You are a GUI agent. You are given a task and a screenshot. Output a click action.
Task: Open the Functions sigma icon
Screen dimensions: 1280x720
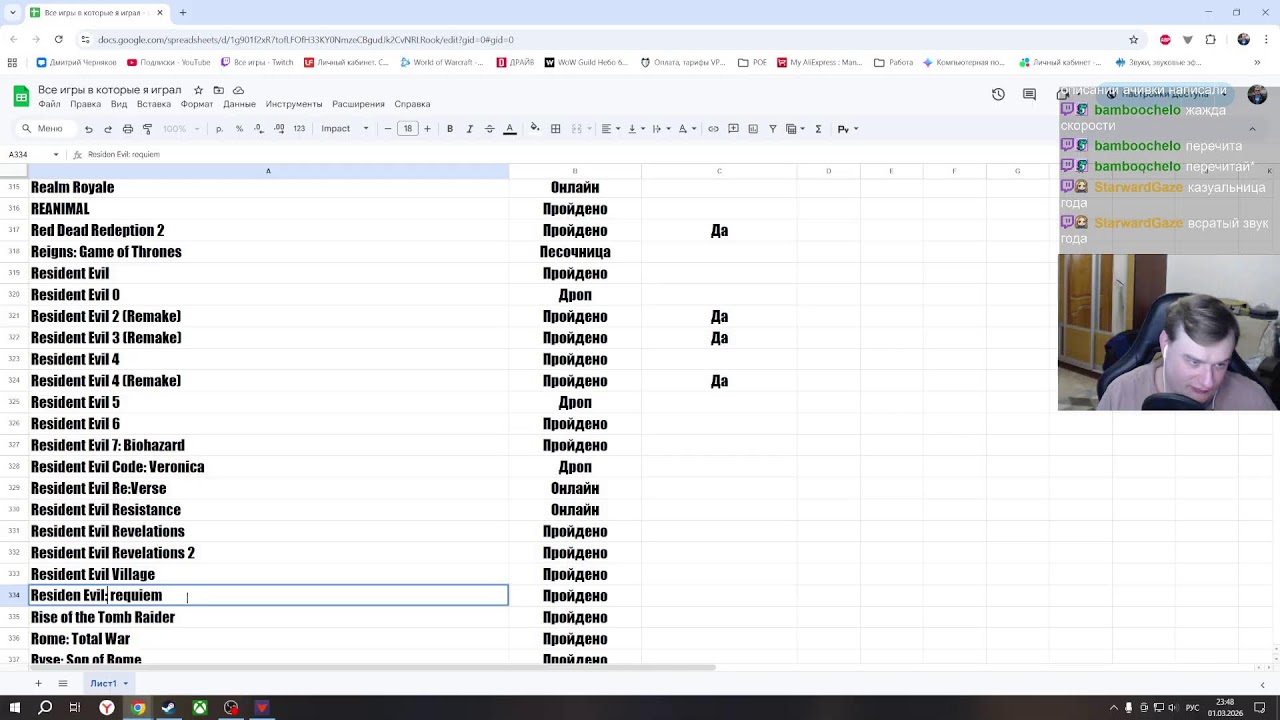818,129
